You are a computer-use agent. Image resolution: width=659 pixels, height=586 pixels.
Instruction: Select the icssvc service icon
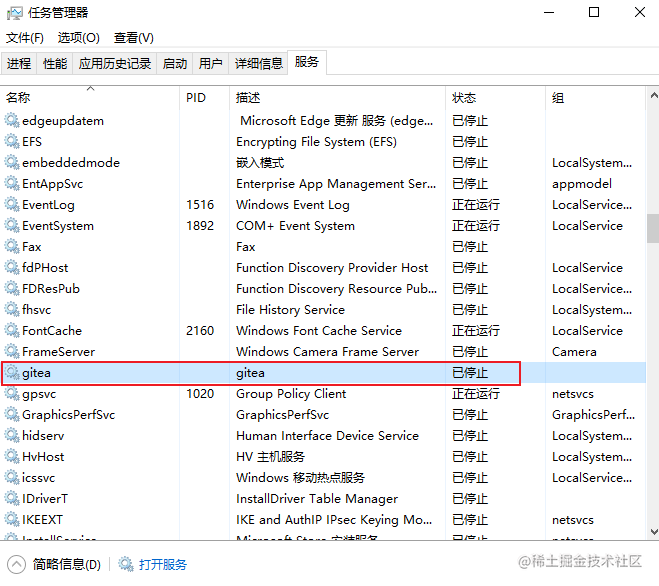[12, 478]
